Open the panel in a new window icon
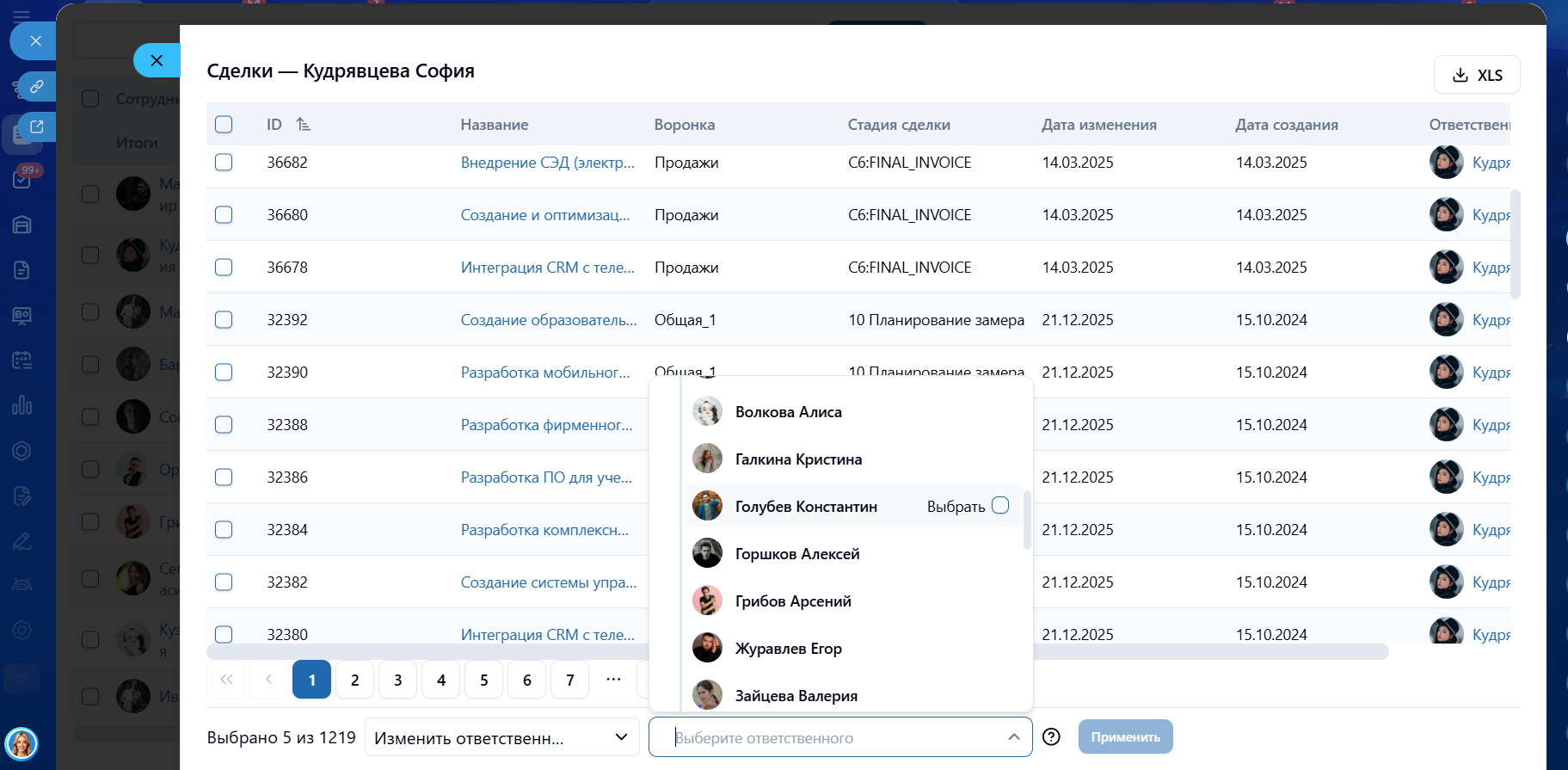This screenshot has height=770, width=1568. pyautogui.click(x=37, y=126)
